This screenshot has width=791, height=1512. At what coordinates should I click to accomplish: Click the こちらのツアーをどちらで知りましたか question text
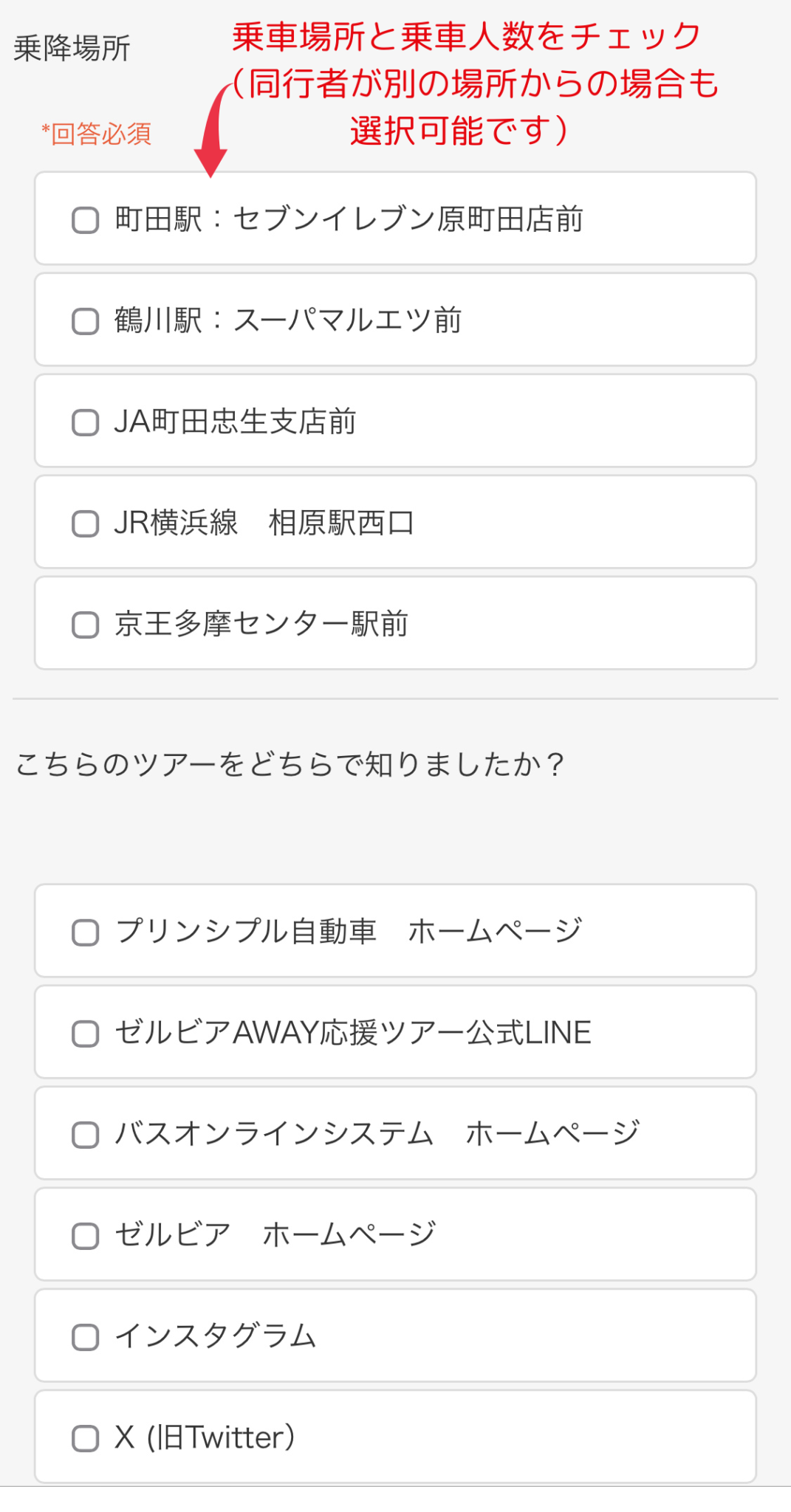[290, 764]
